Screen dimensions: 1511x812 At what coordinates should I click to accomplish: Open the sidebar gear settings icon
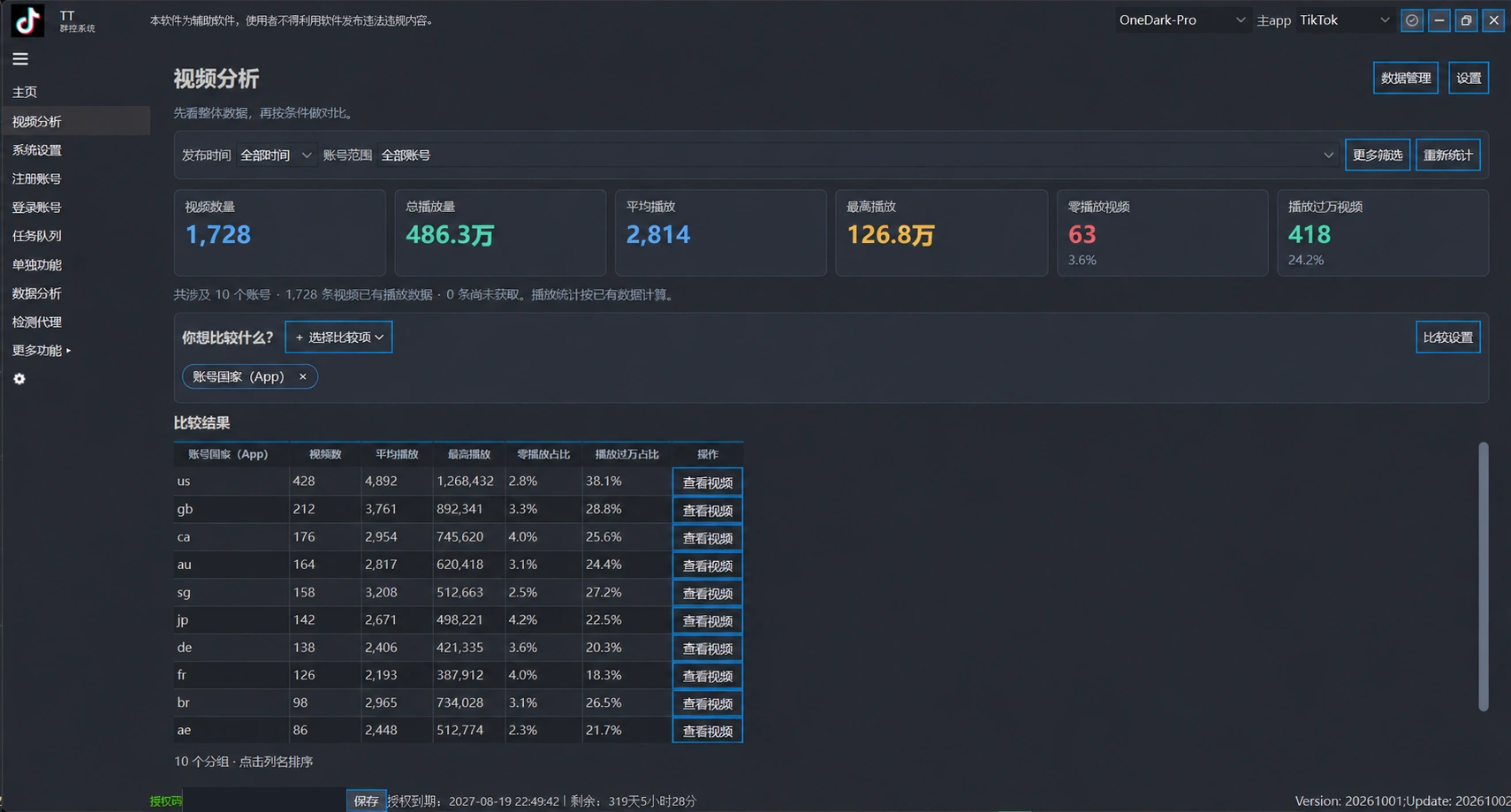tap(19, 379)
